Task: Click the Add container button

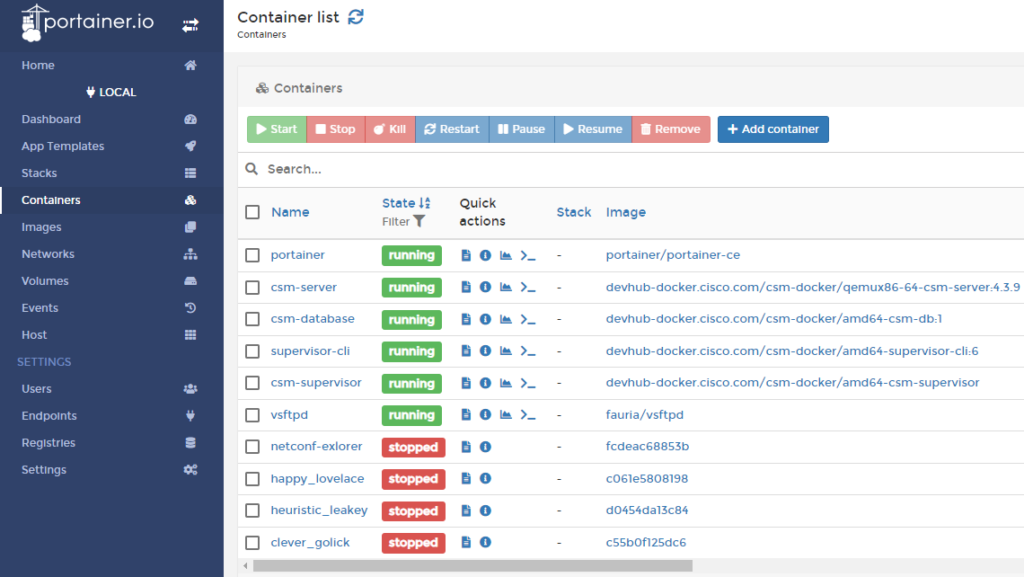Action: pyautogui.click(x=772, y=129)
